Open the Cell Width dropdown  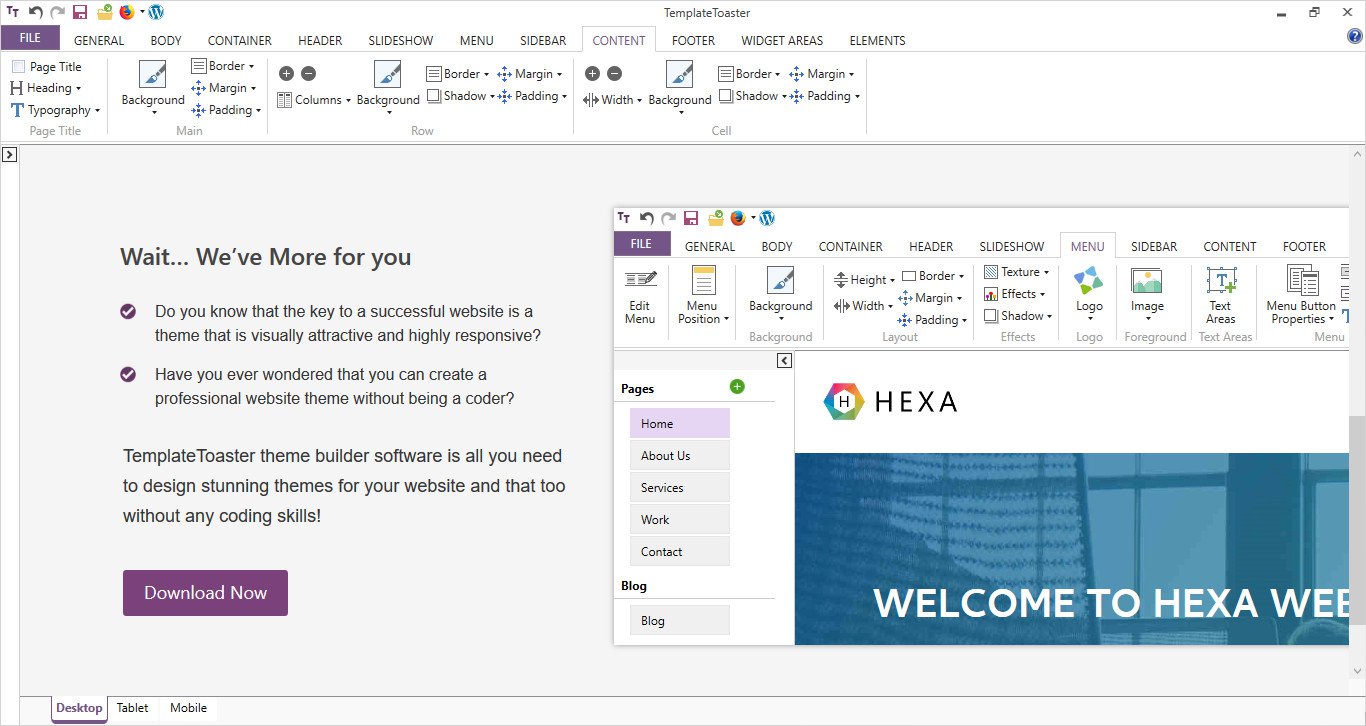(613, 100)
